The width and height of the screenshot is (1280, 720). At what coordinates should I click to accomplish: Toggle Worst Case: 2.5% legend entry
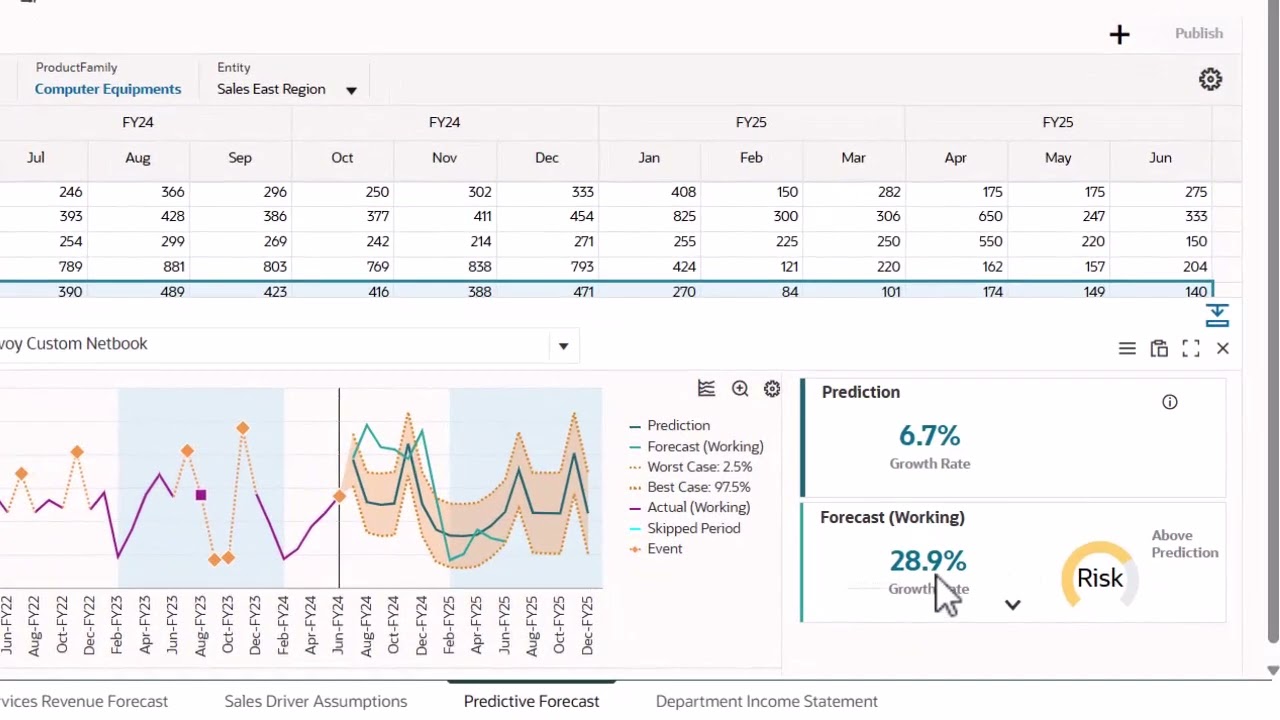[x=690, y=467]
